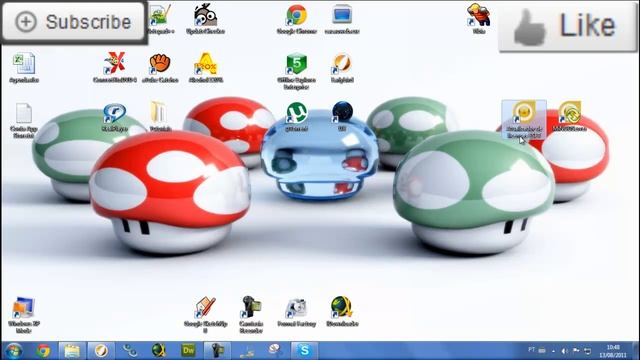This screenshot has height=360, width=640.
Task: Launch RealPlayer desktop shortcut
Action: pos(115,118)
